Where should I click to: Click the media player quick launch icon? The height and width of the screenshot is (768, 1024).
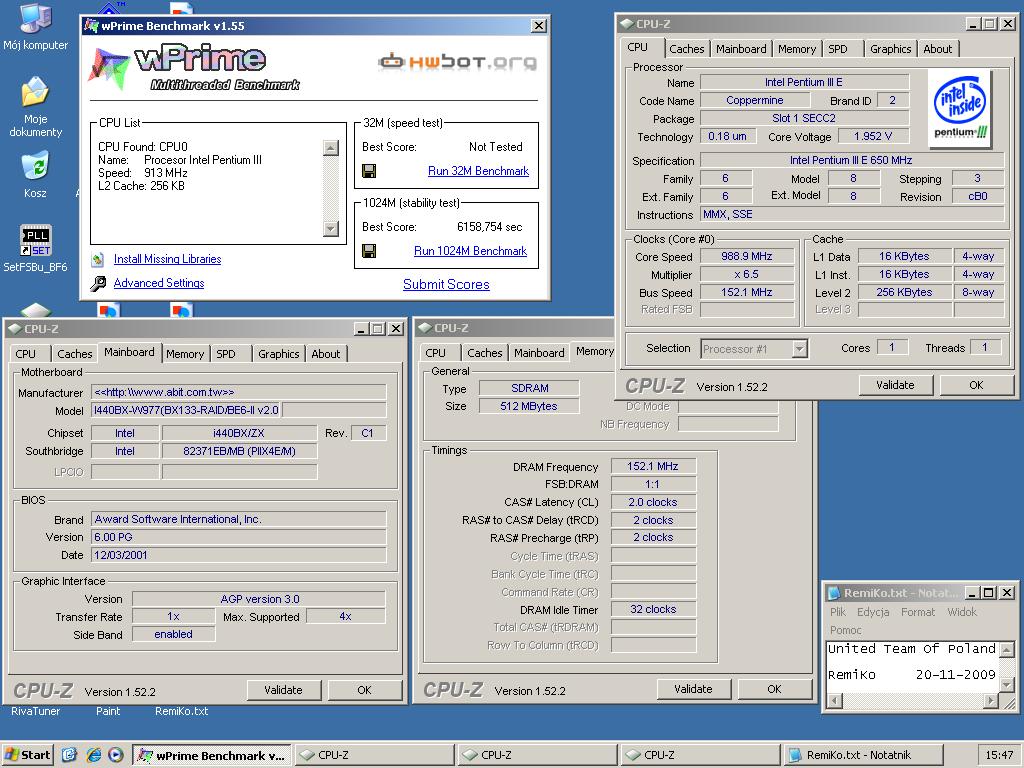(116, 755)
